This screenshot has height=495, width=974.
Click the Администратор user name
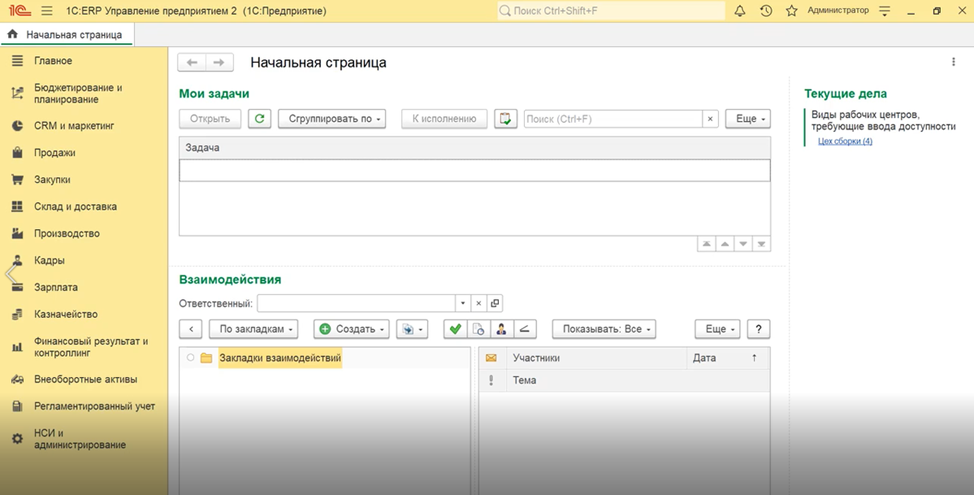point(838,11)
